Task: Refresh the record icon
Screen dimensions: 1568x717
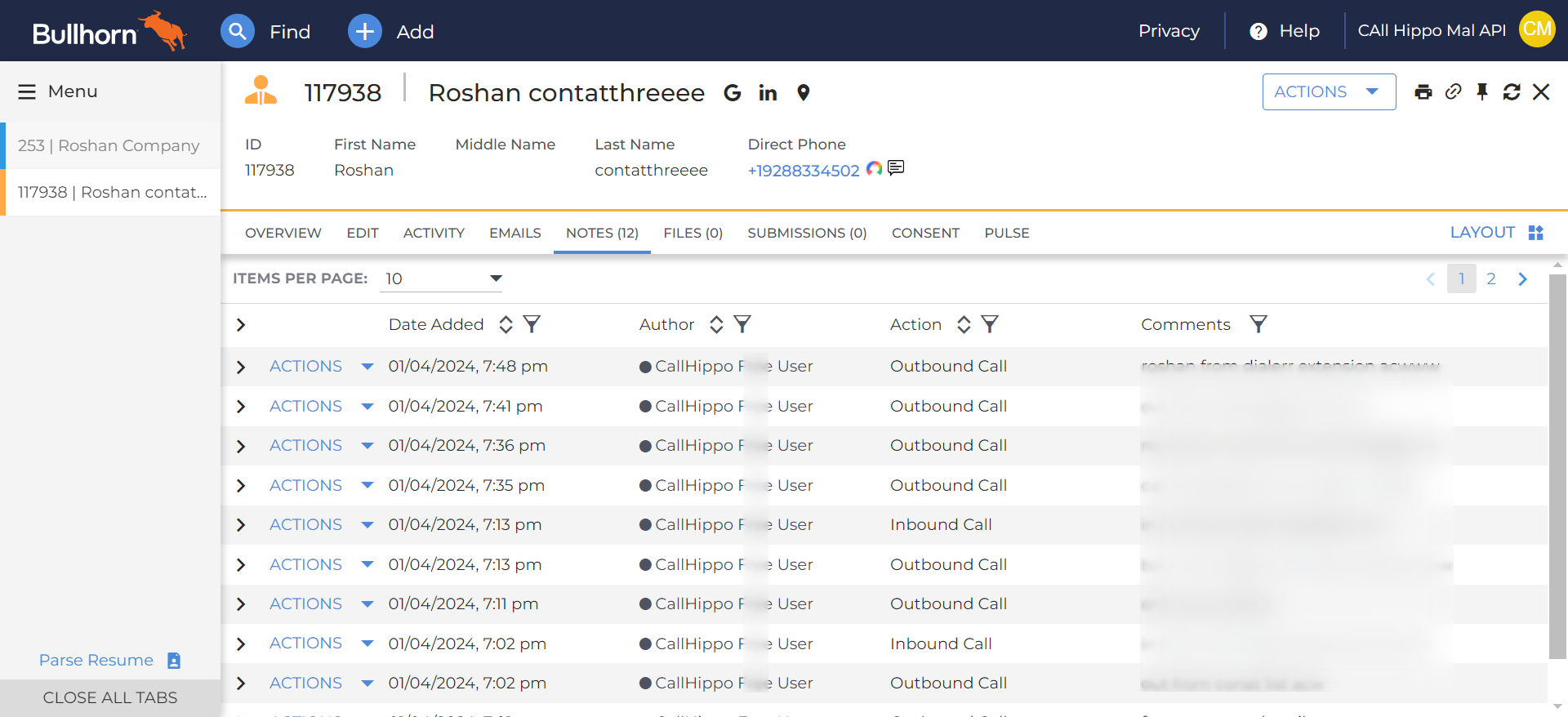Action: click(1512, 91)
